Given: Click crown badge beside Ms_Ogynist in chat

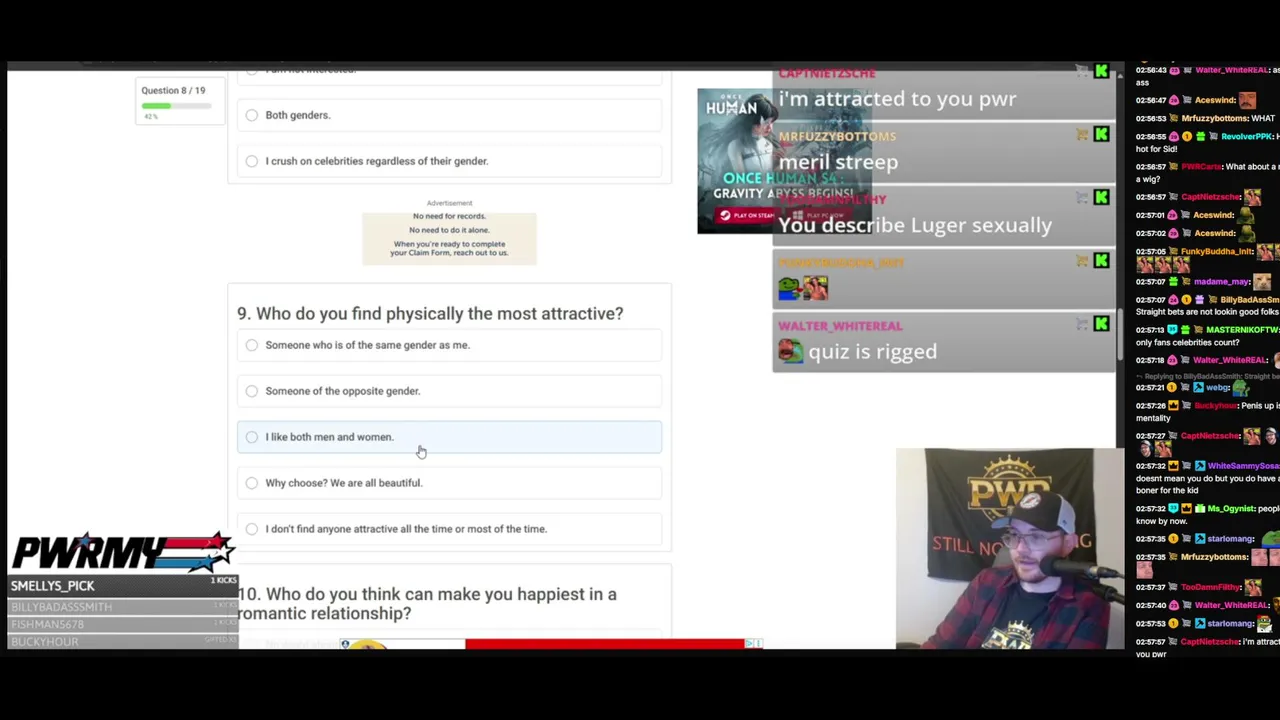Looking at the screenshot, I should 1188,510.
